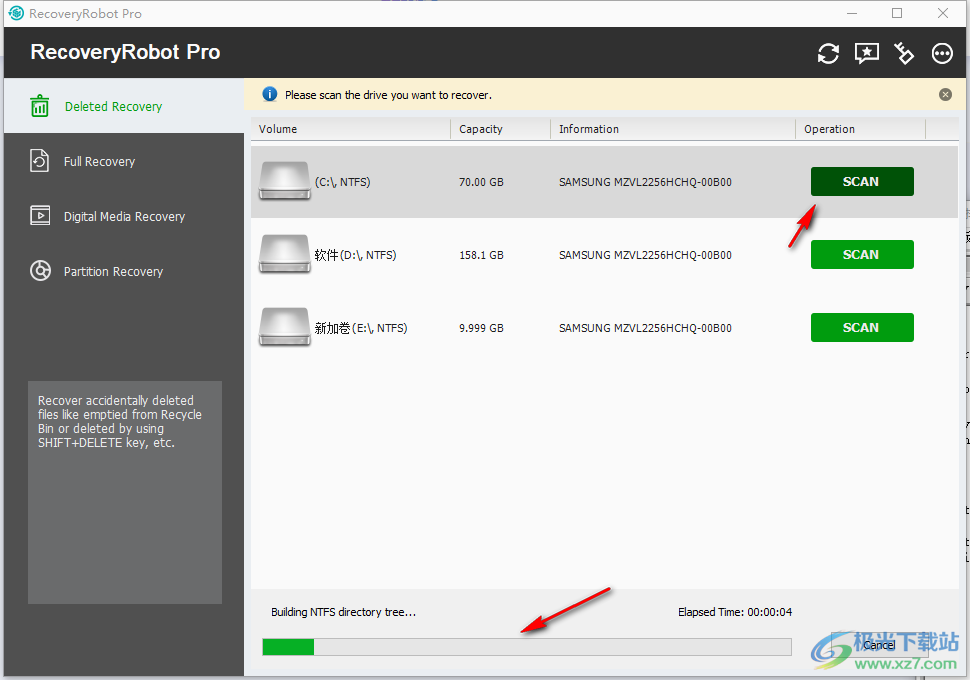
Task: Sort by the Information column header
Action: (x=673, y=129)
